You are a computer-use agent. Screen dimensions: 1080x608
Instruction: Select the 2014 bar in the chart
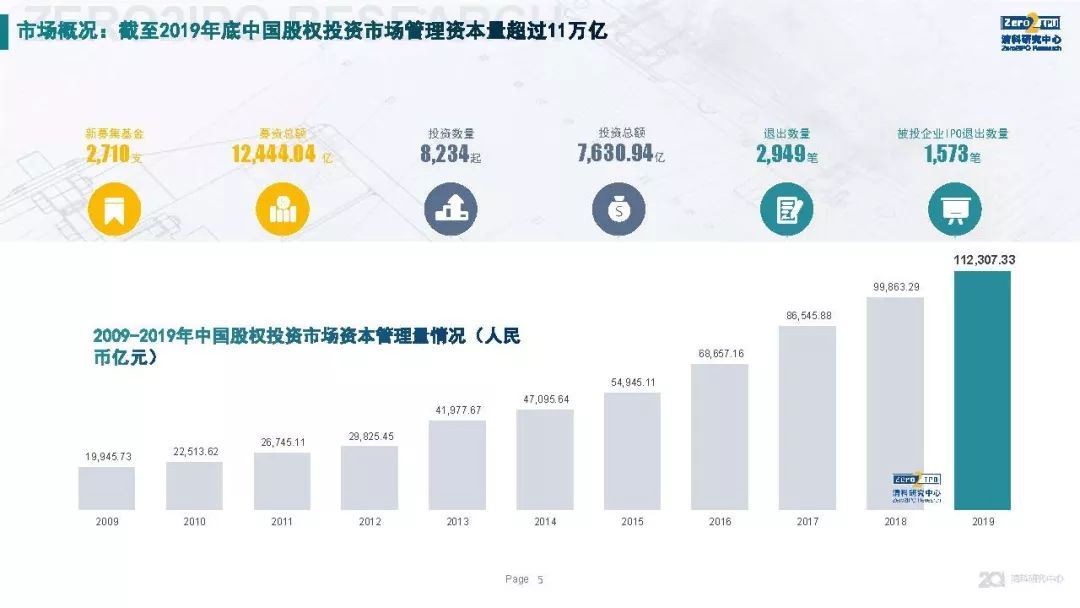point(545,459)
